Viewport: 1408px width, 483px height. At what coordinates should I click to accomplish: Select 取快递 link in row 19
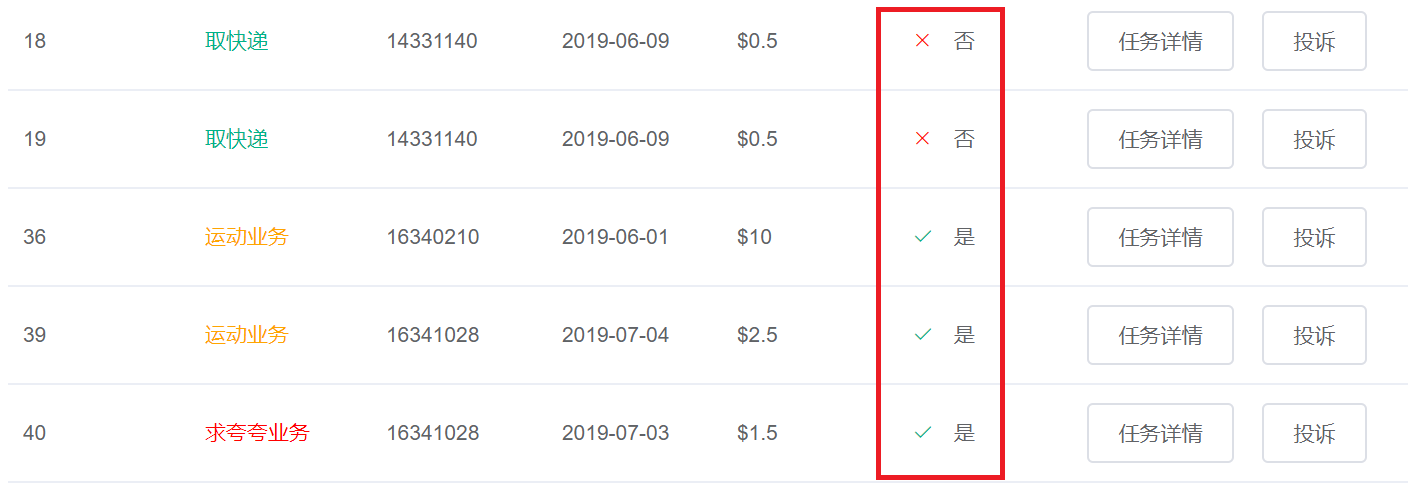coord(237,139)
